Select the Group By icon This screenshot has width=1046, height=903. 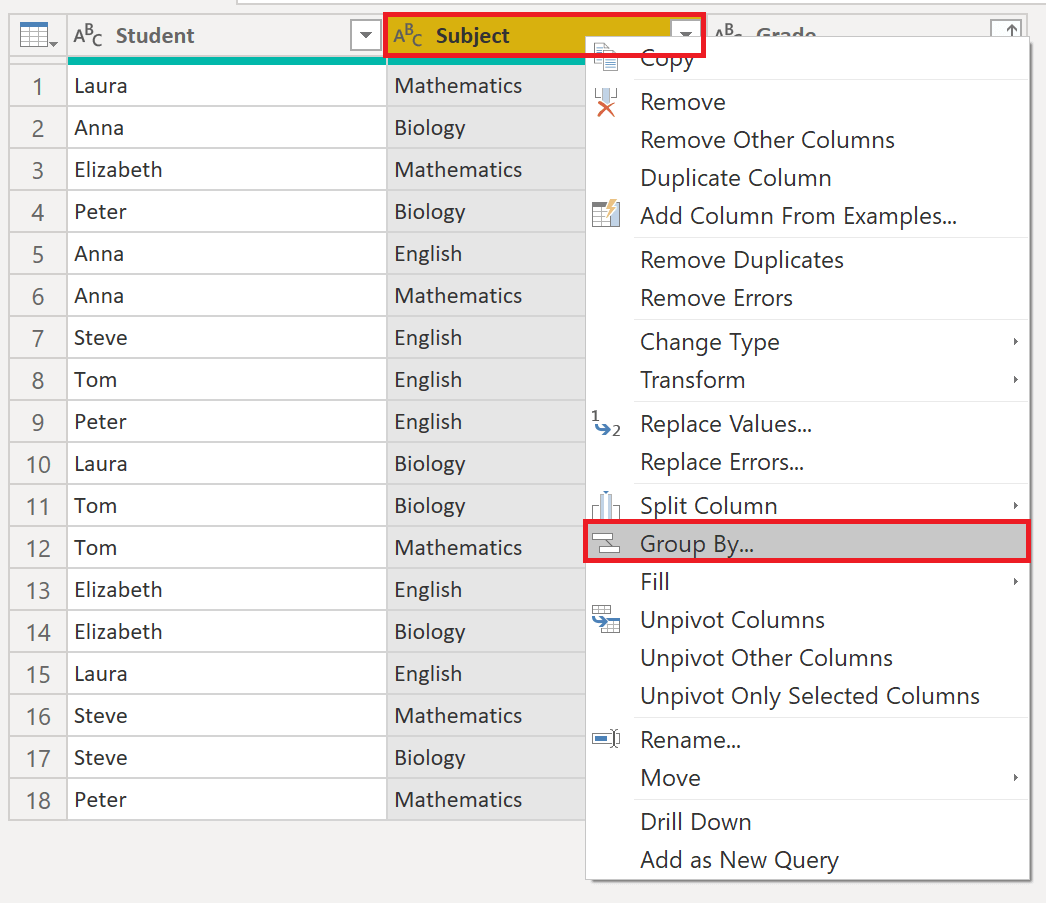[x=606, y=543]
